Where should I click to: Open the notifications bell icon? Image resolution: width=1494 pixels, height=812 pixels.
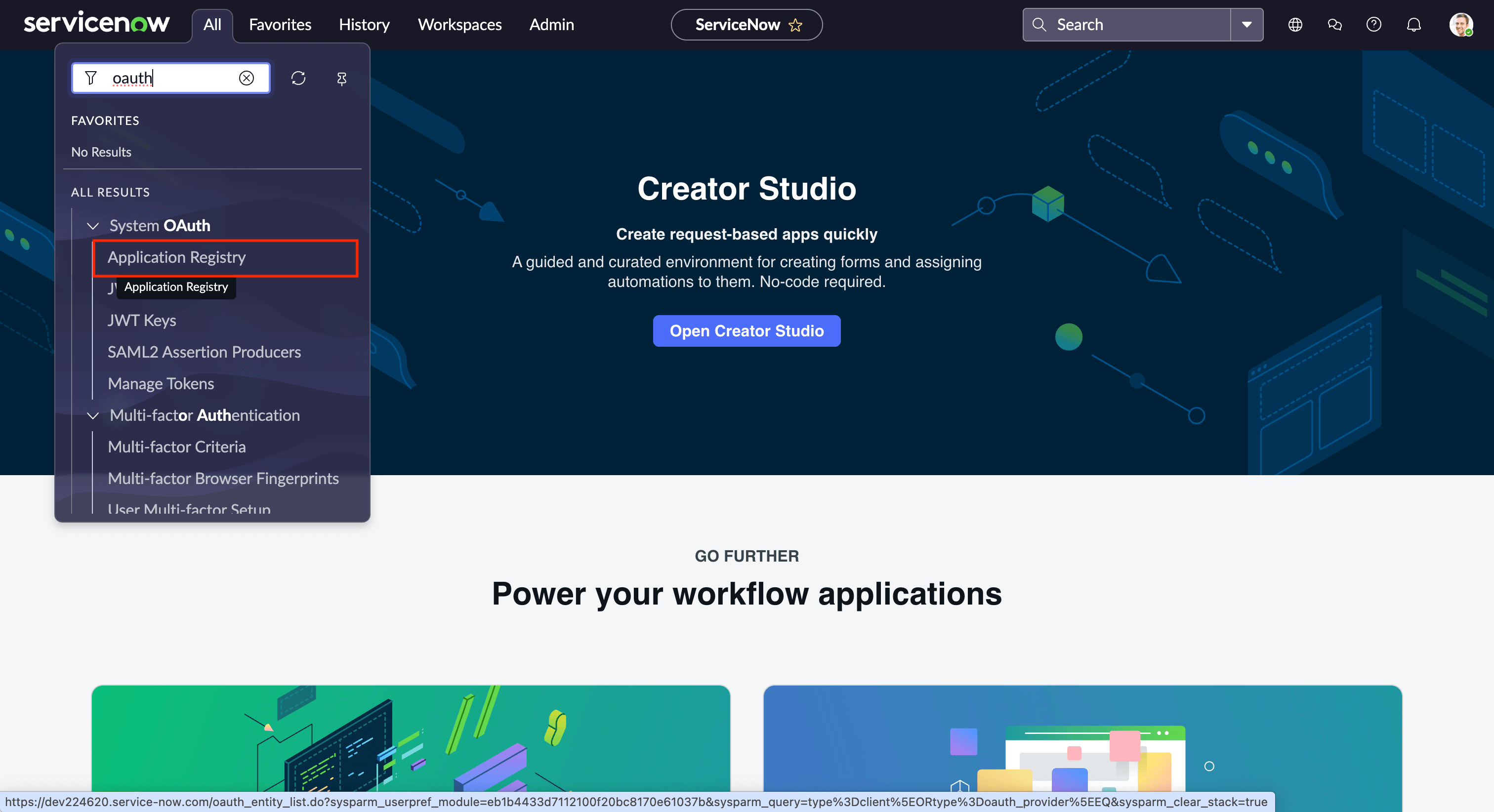click(1414, 24)
